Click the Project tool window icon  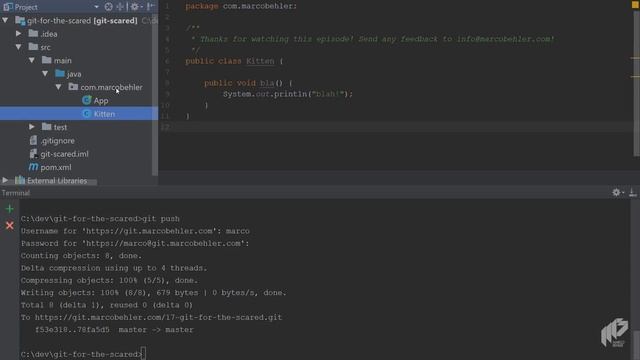8,7
